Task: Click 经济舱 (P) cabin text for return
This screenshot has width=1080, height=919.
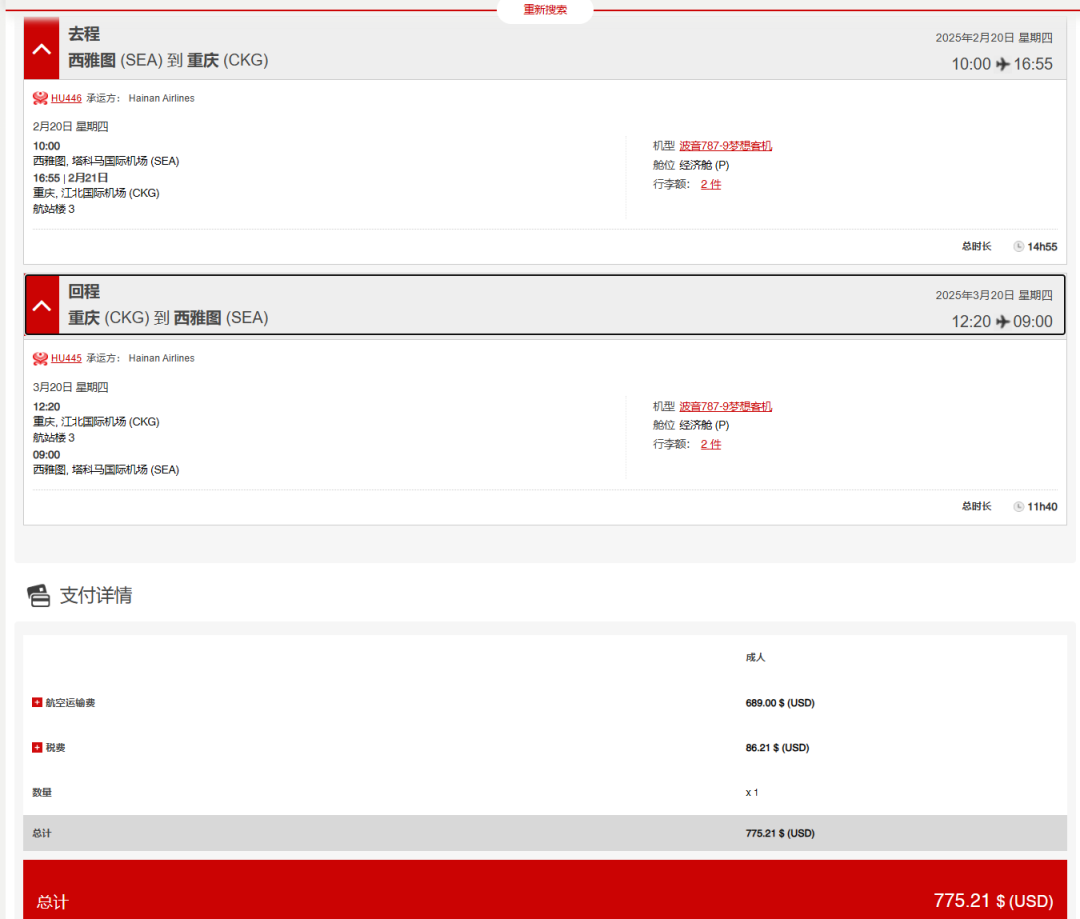Action: pyautogui.click(x=704, y=425)
